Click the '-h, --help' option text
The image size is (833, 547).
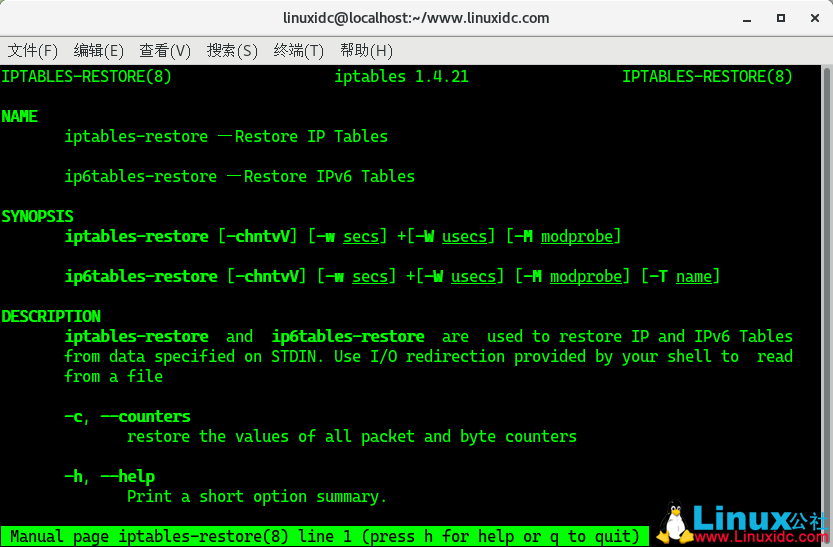109,476
